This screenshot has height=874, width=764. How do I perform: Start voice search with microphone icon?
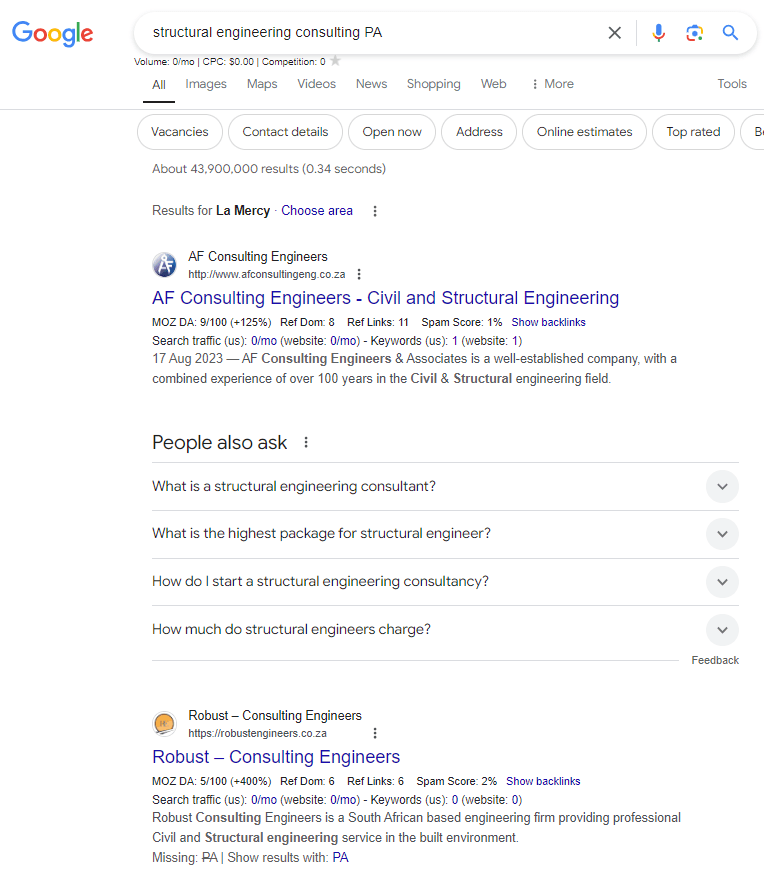659,33
